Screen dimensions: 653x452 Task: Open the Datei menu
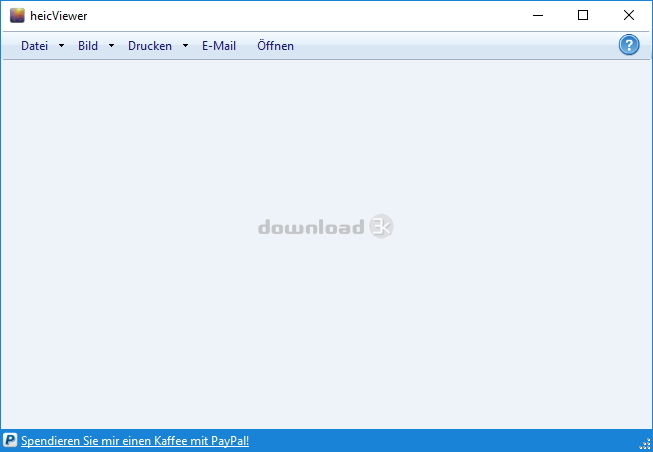coord(34,46)
